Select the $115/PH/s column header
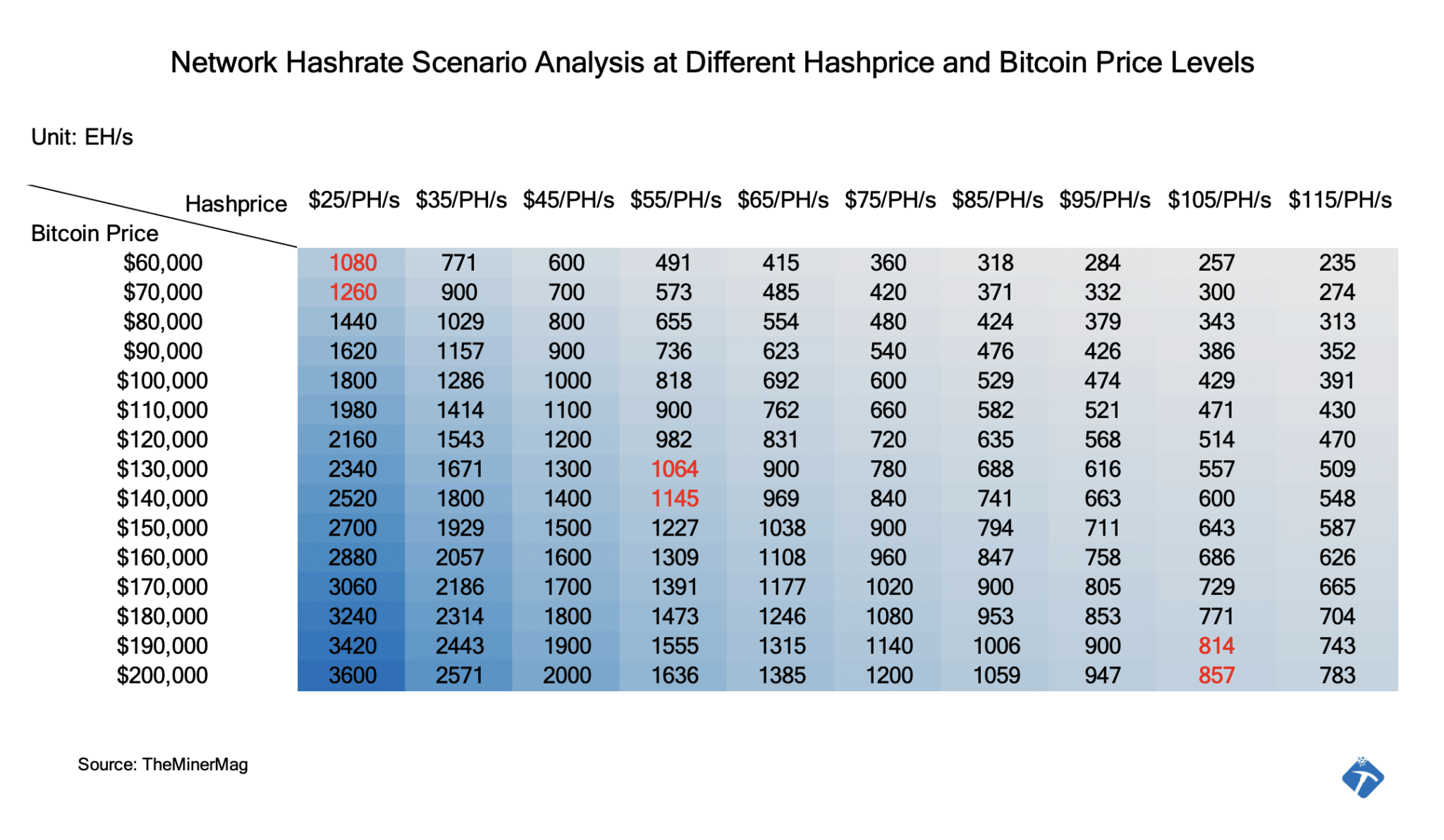This screenshot has width=1444, height=840. tap(1340, 200)
